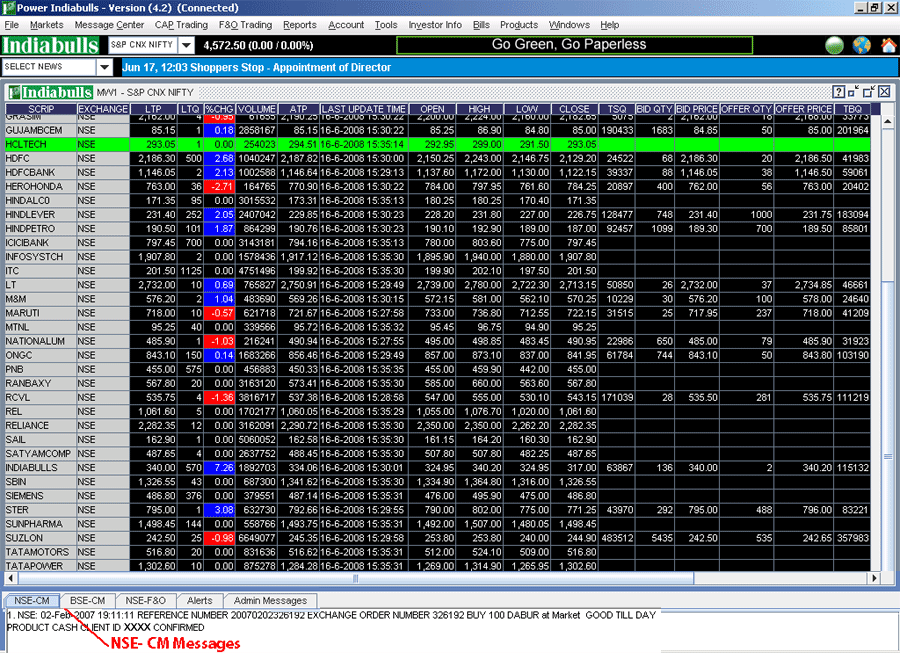Click the Shoppers Stop news headline
This screenshot has height=653, width=900.
[257, 67]
